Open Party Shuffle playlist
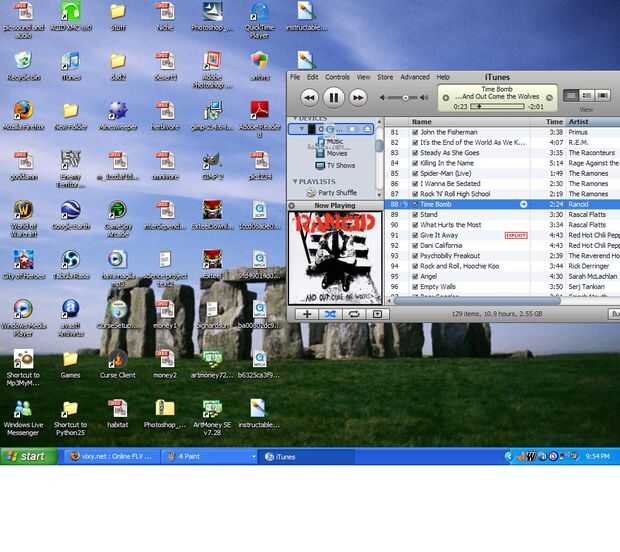This screenshot has height=552, width=620. tap(332, 193)
